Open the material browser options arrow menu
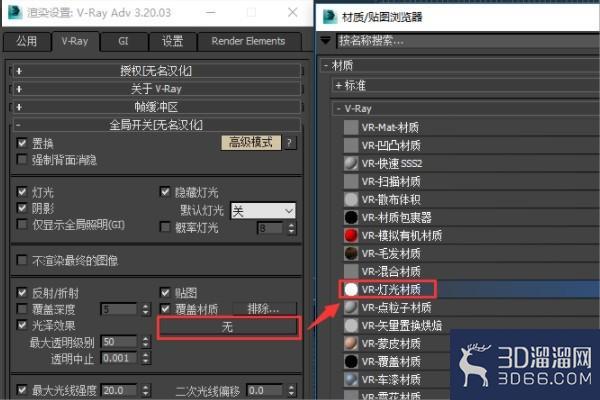 [x=326, y=40]
